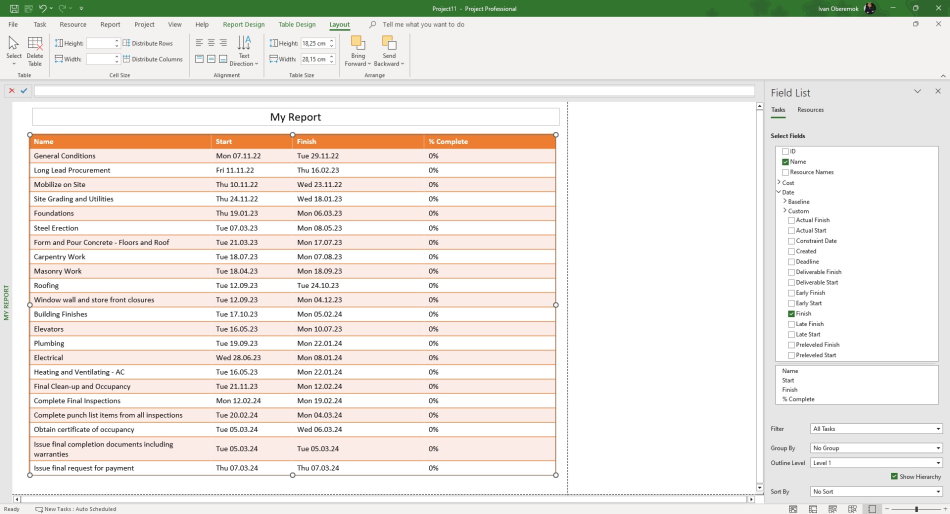Image resolution: width=950 pixels, height=514 pixels.
Task: Align cell text to the left
Action: coord(199,42)
